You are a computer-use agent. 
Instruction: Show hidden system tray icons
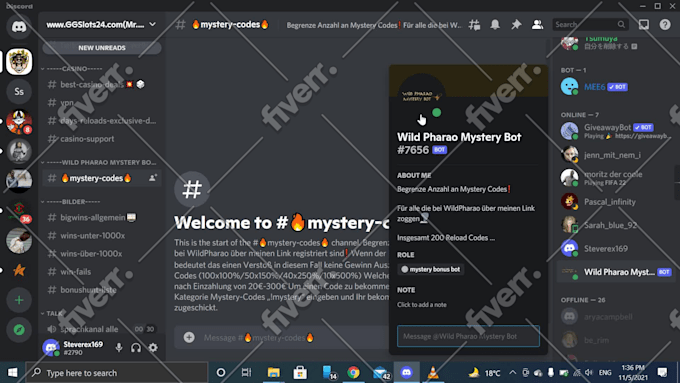click(513, 373)
